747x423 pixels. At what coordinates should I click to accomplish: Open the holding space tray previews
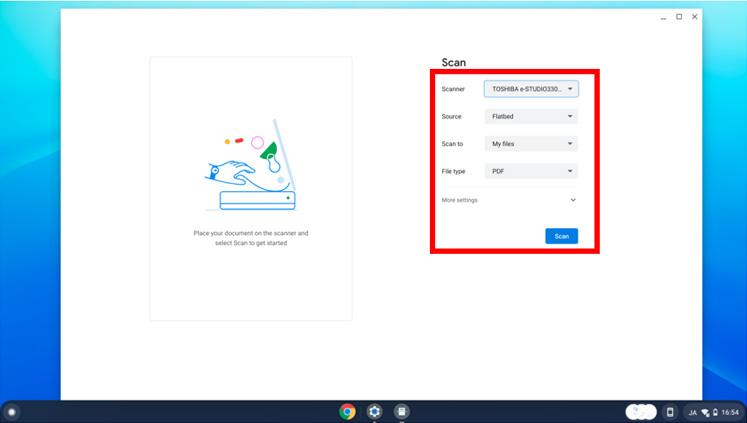(x=641, y=411)
